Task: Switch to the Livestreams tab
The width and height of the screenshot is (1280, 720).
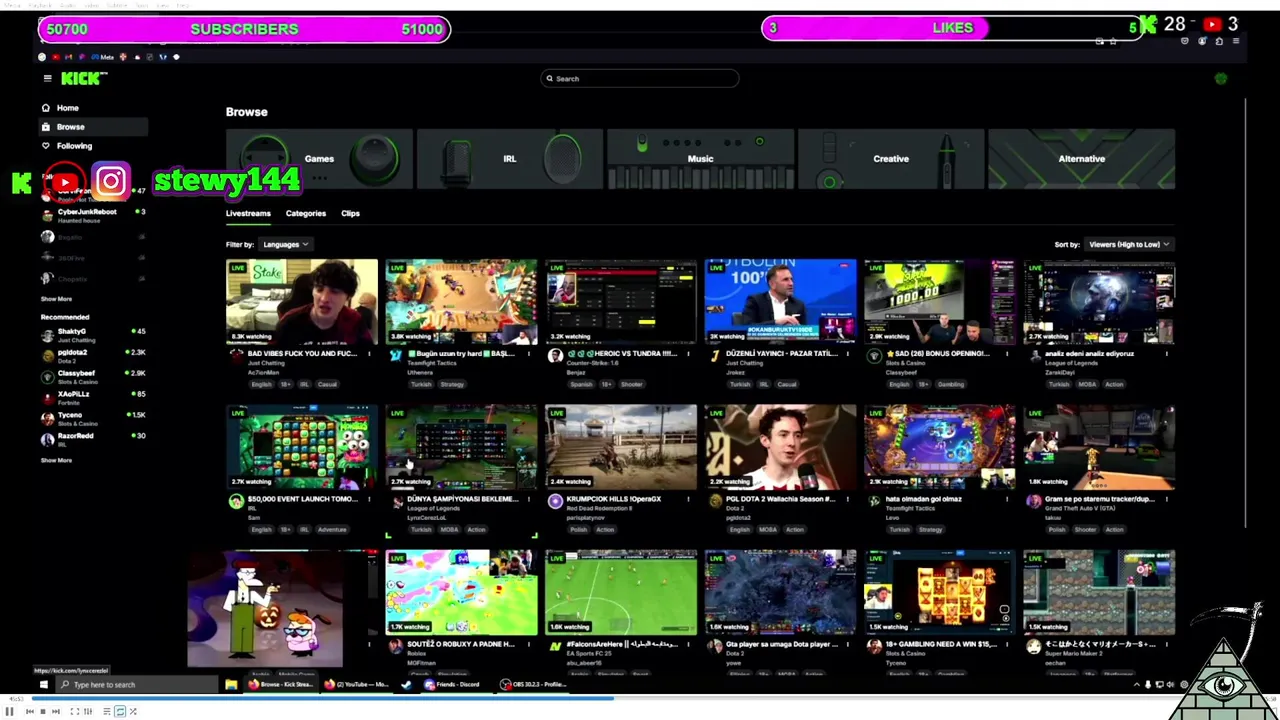Action: (248, 213)
